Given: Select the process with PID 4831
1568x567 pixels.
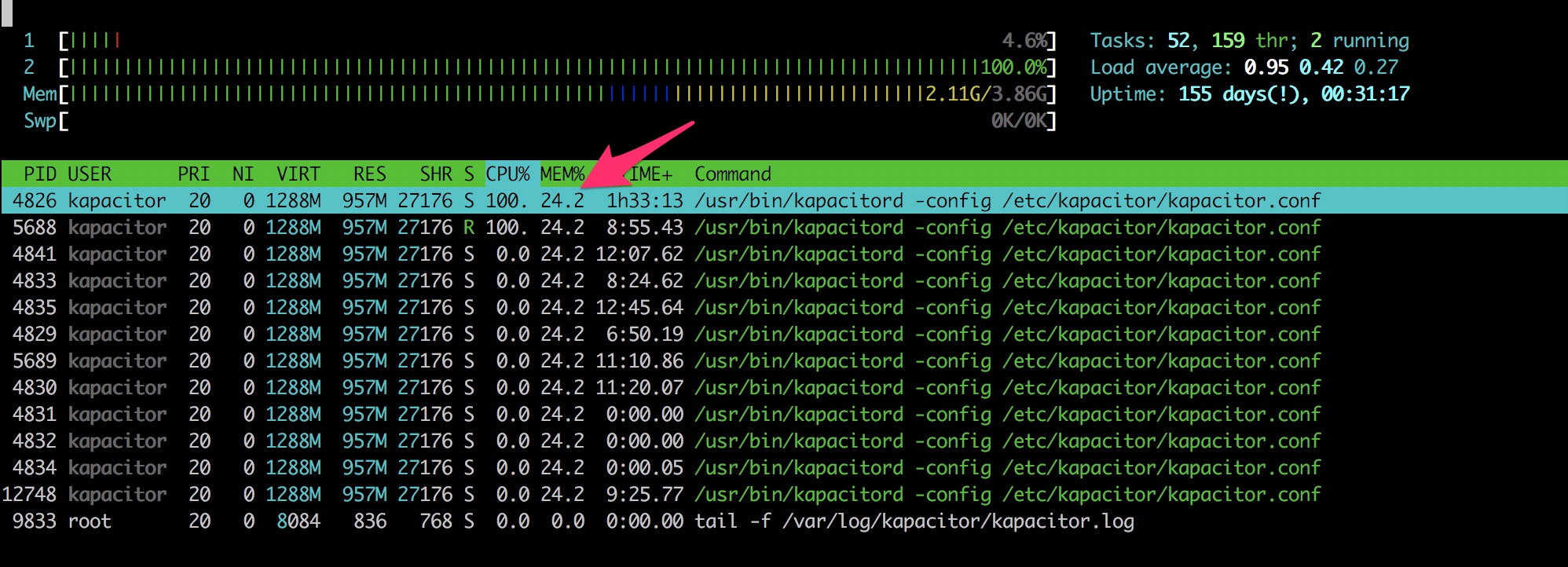Looking at the screenshot, I should pyautogui.click(x=784, y=414).
